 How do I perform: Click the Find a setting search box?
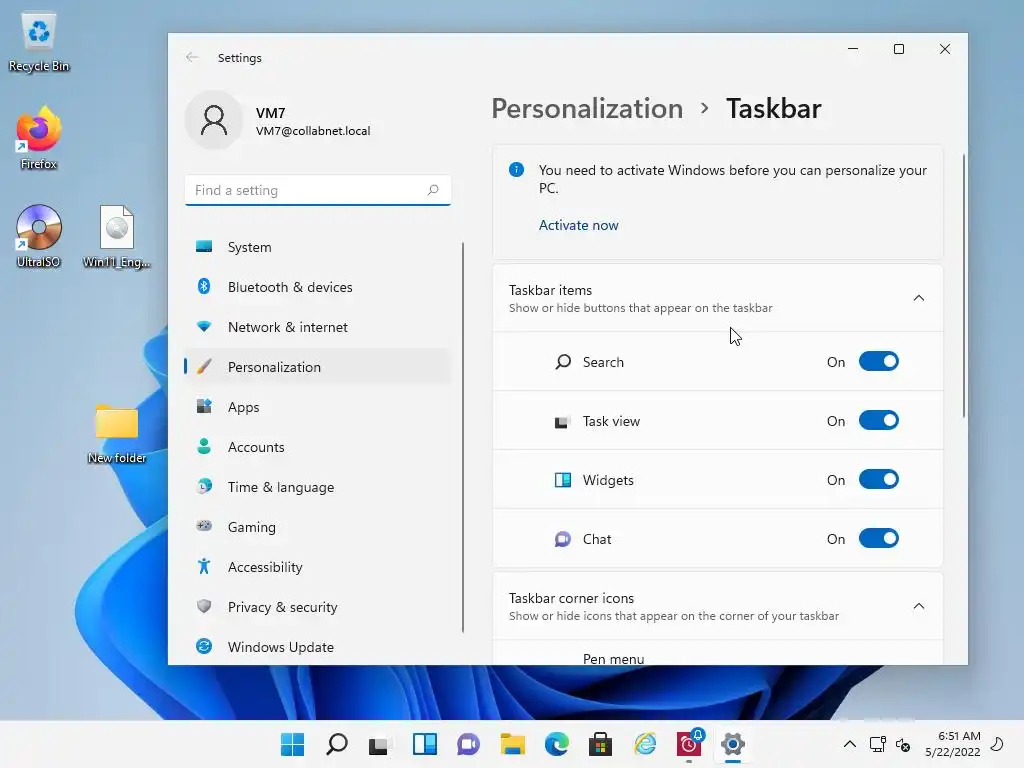tap(317, 190)
